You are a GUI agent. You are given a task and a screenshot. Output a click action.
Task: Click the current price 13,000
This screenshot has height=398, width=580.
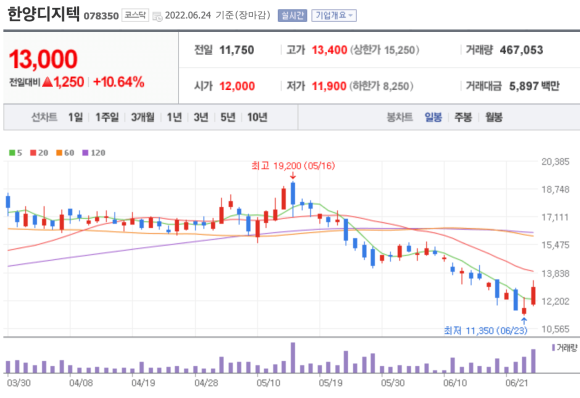click(x=43, y=59)
